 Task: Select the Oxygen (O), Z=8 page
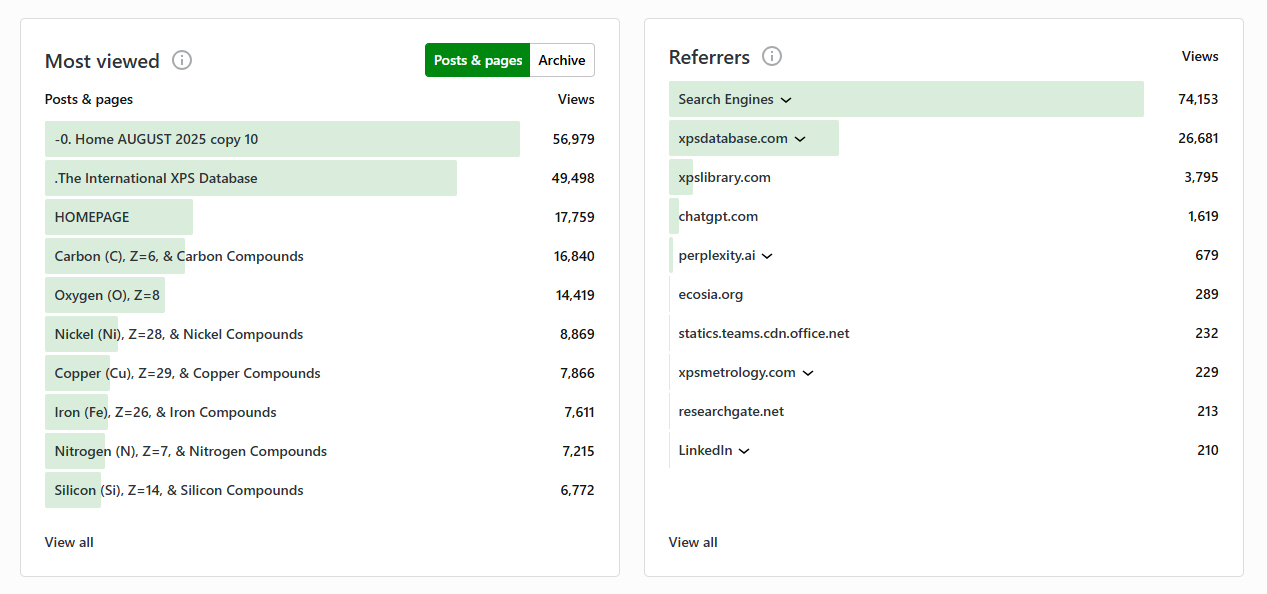pyautogui.click(x=107, y=295)
